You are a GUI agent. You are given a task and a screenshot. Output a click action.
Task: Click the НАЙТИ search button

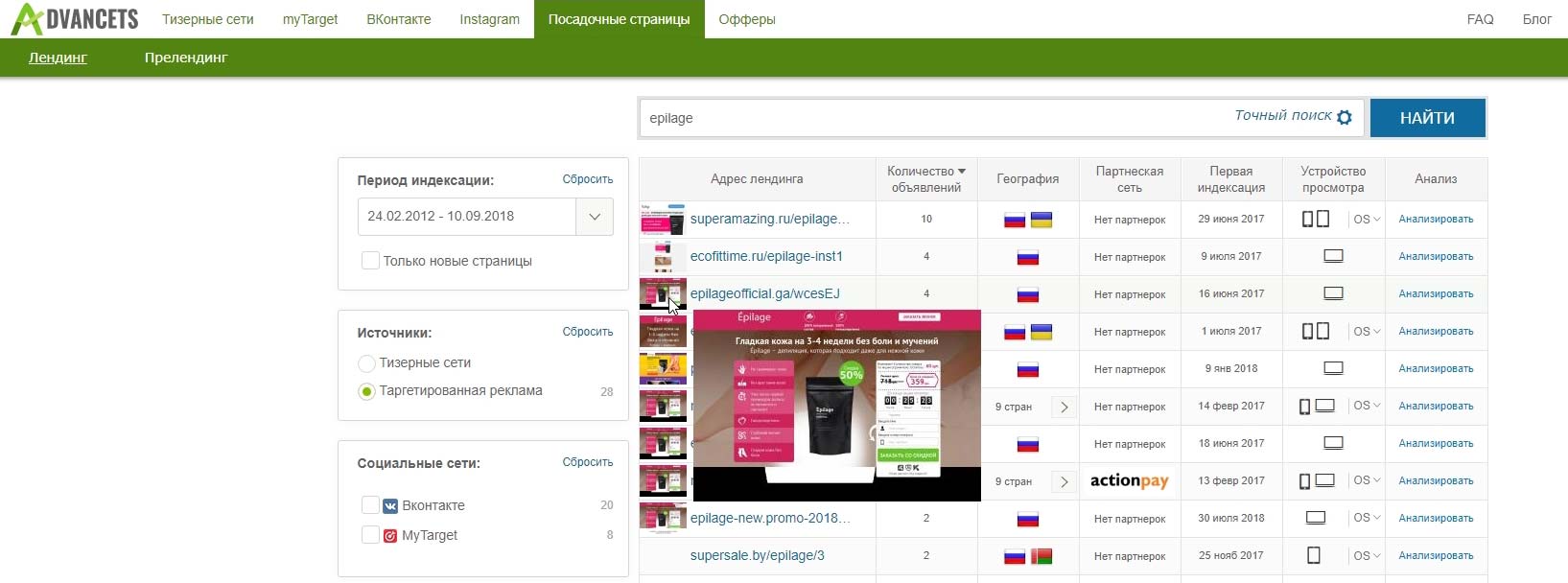click(x=1427, y=118)
